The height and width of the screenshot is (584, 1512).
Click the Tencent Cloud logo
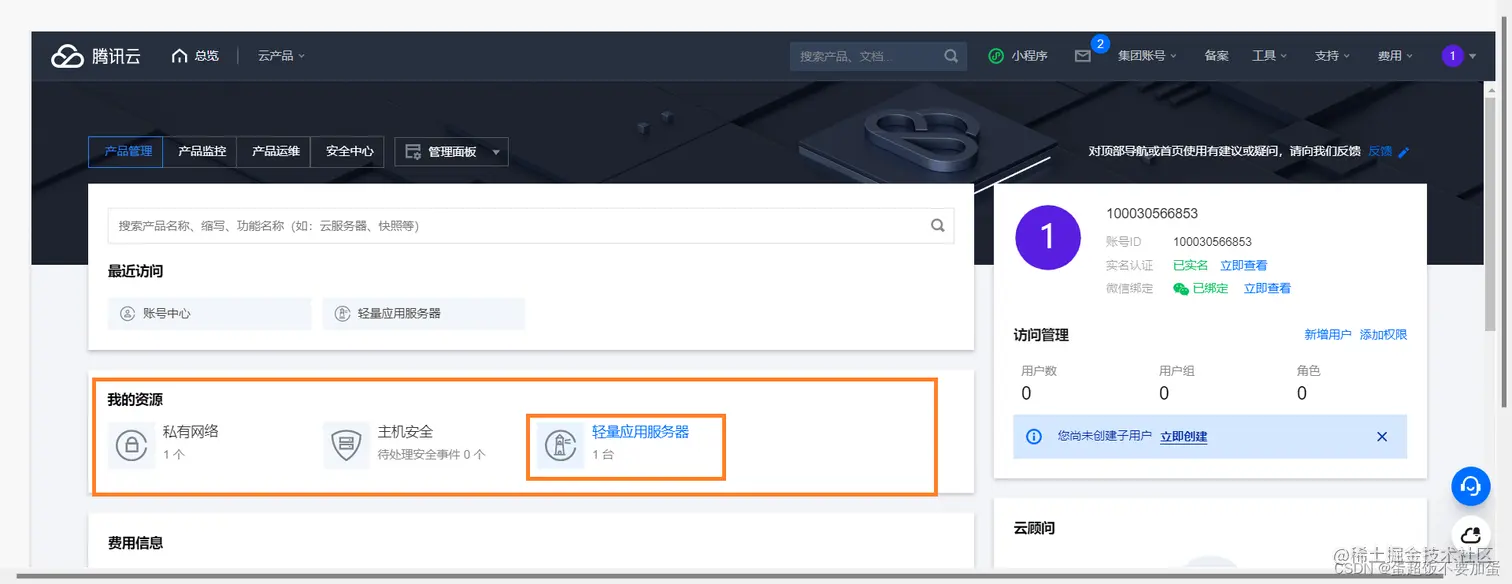tap(96, 56)
